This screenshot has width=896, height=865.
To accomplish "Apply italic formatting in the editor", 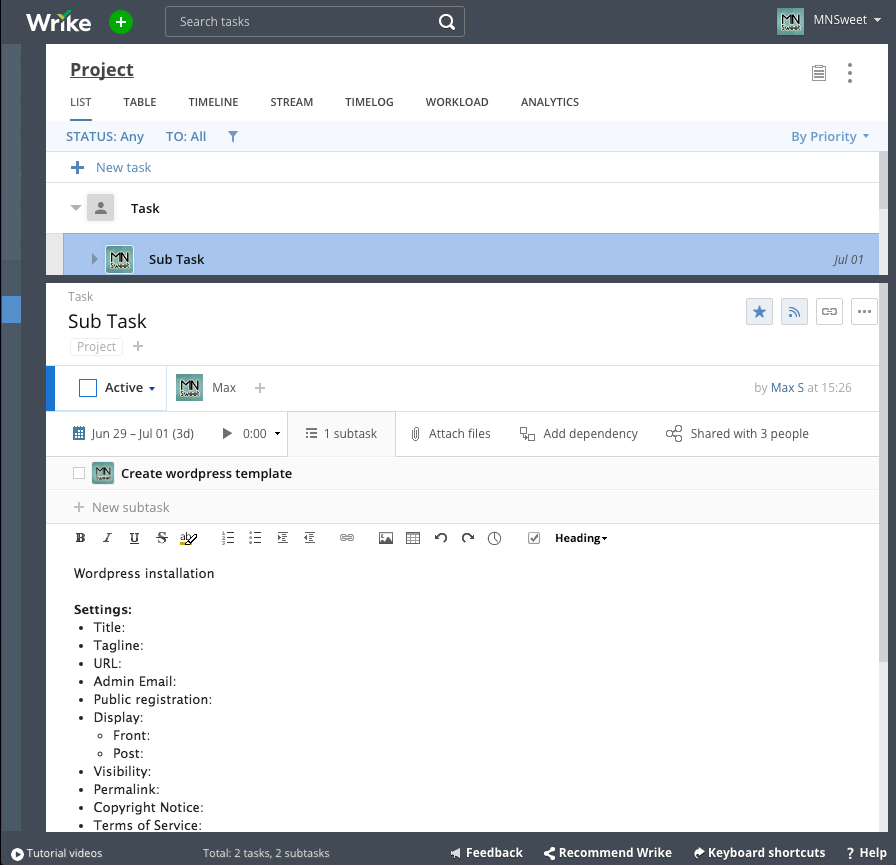I will pyautogui.click(x=107, y=538).
